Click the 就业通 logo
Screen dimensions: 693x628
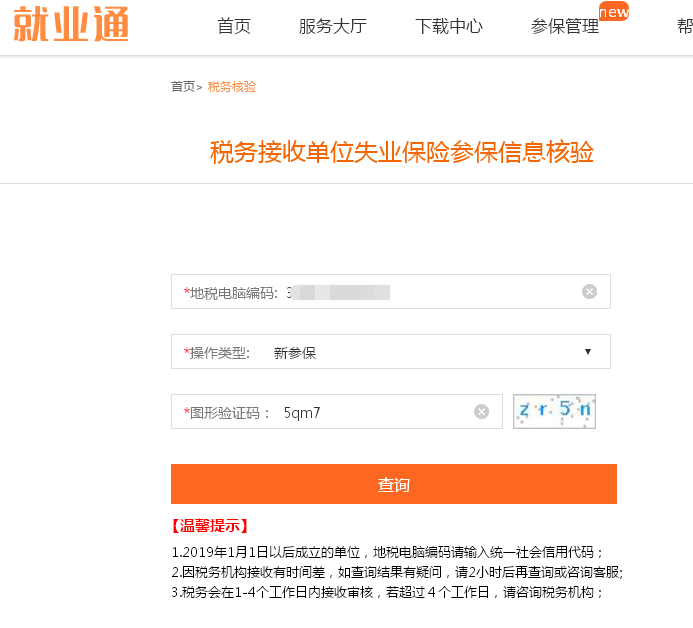[x=71, y=24]
